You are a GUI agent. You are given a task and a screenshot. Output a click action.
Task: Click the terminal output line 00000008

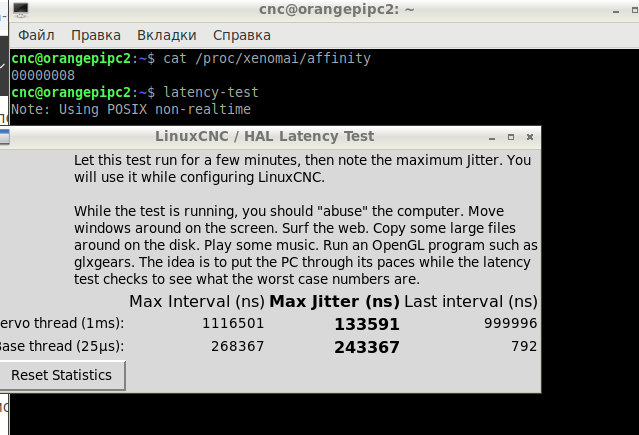43,75
